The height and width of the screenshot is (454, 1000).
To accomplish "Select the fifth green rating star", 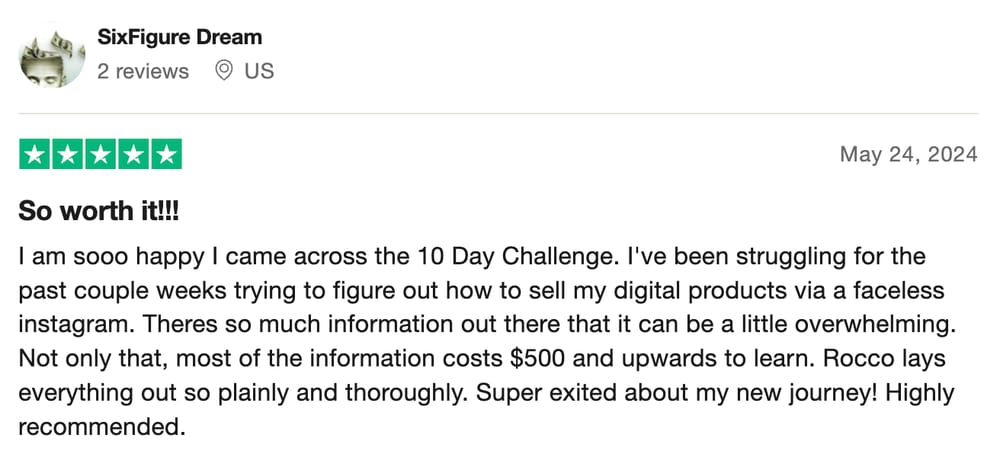I will (166, 154).
